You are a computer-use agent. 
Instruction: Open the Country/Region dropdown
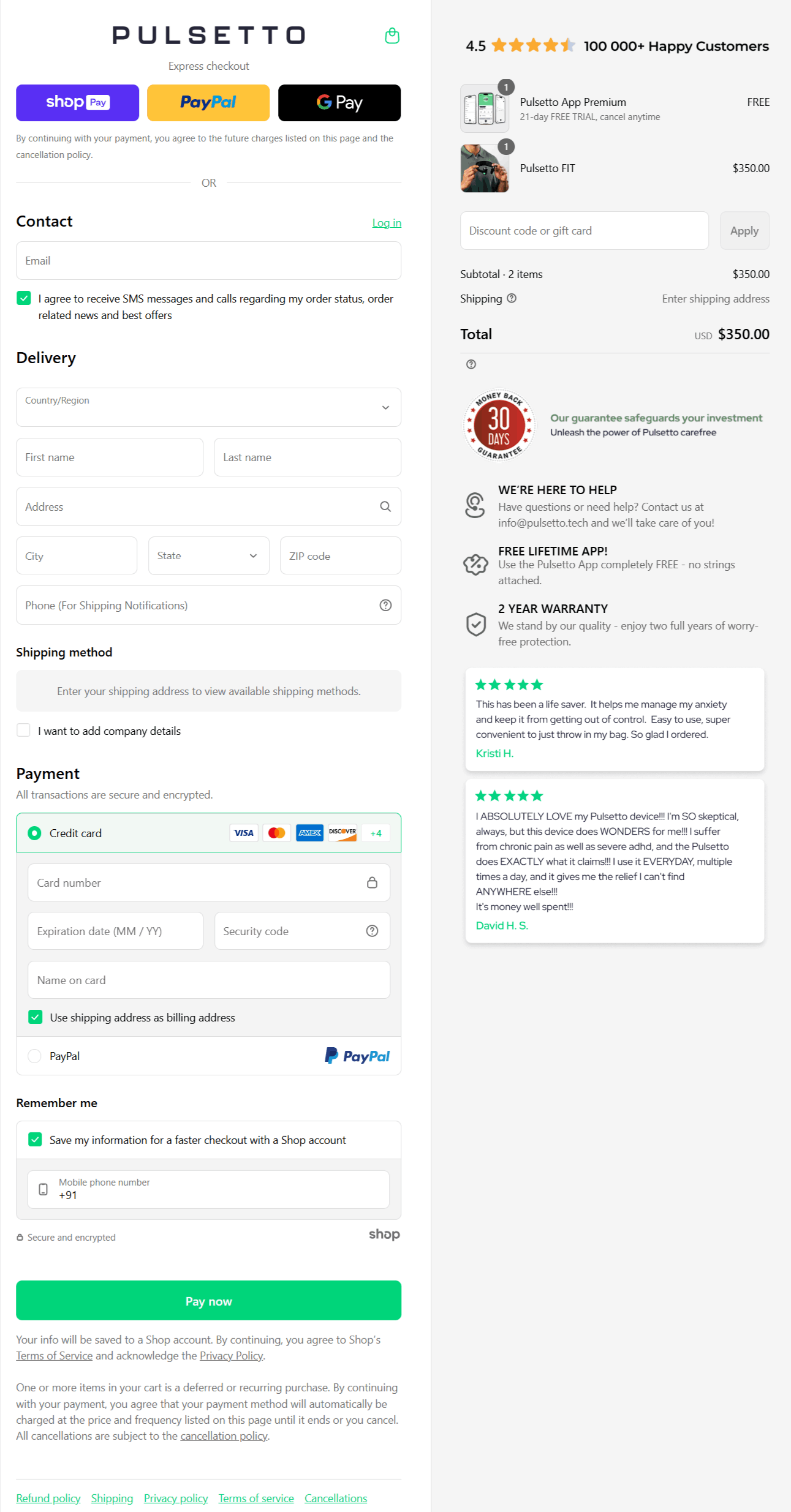[208, 407]
